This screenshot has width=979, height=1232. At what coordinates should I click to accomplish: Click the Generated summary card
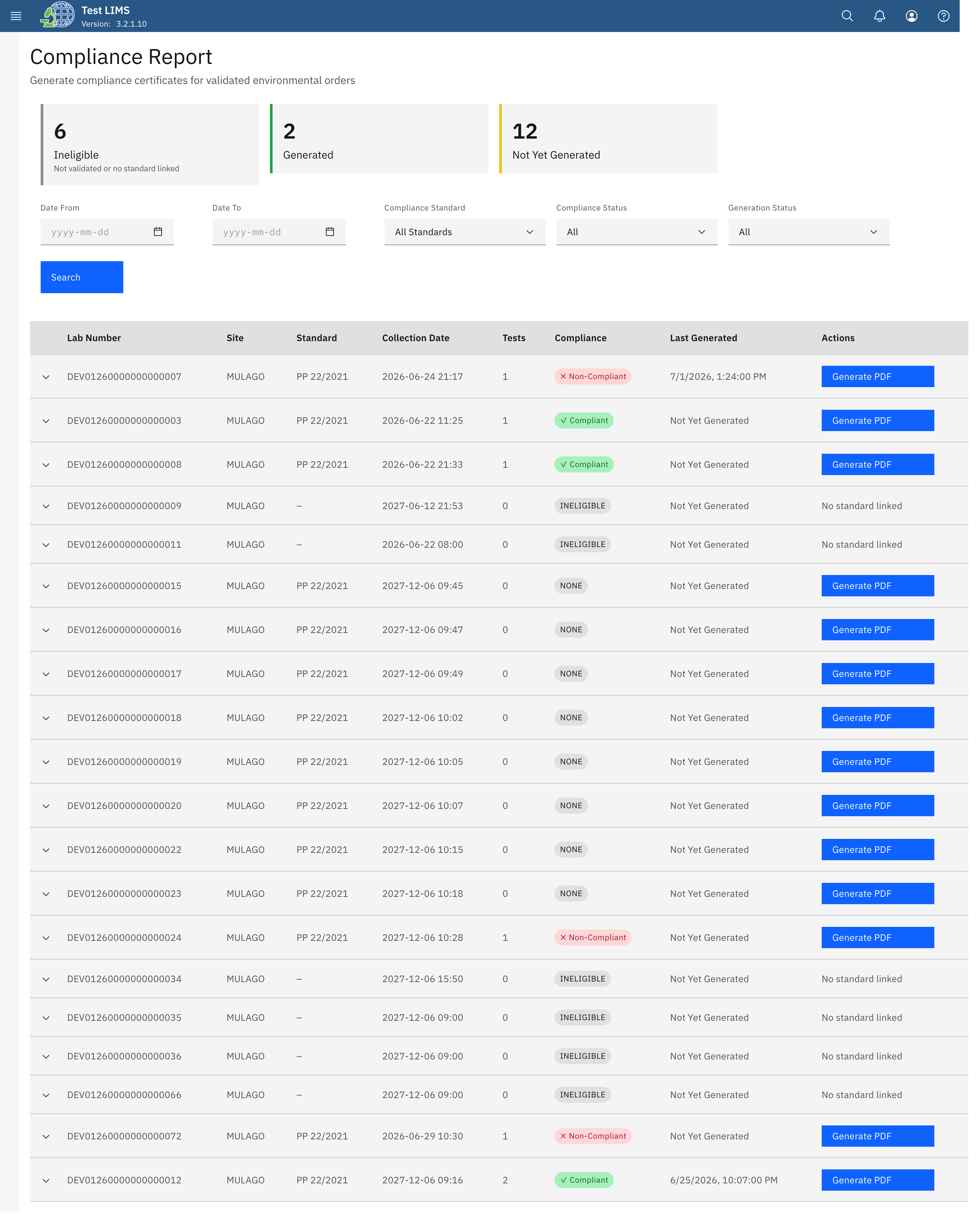379,138
